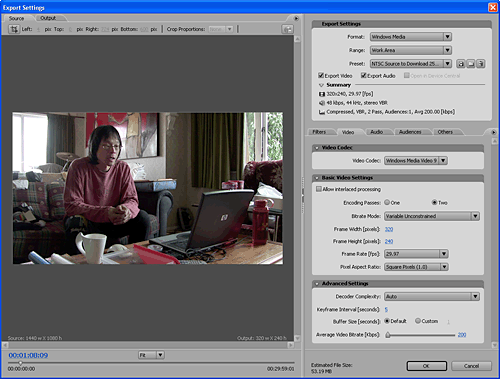Image resolution: width=500 pixels, height=379 pixels.
Task: Click the video preview thumbnail
Action: 148,188
